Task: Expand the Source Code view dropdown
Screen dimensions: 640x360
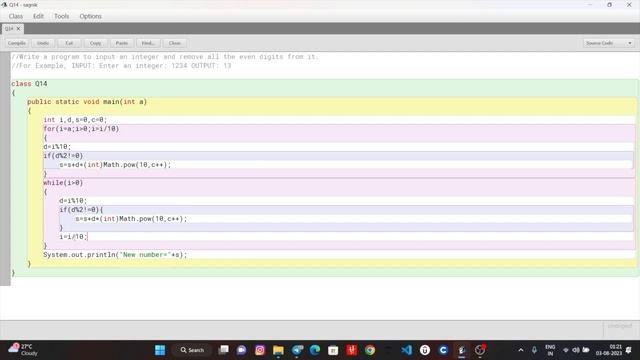Action: coord(608,43)
